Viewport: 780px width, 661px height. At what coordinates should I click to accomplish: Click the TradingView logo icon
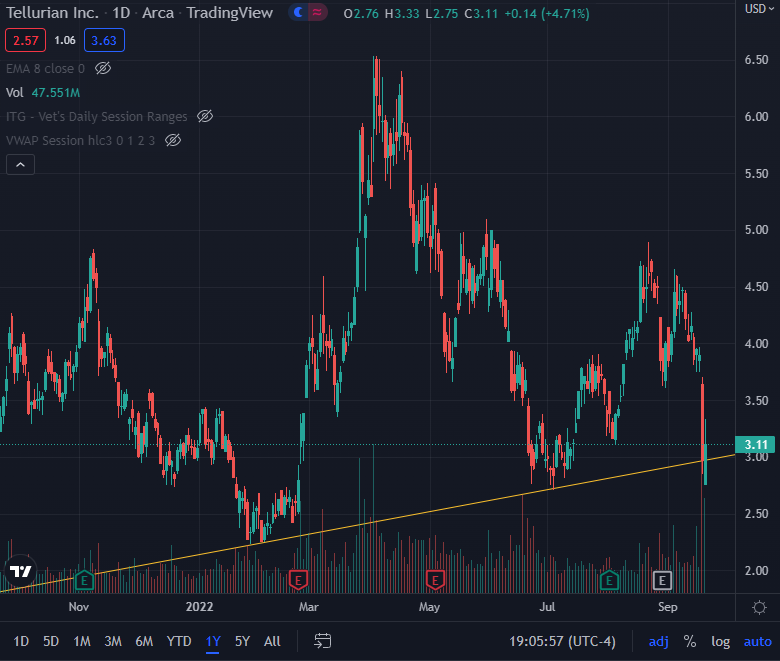click(20, 571)
